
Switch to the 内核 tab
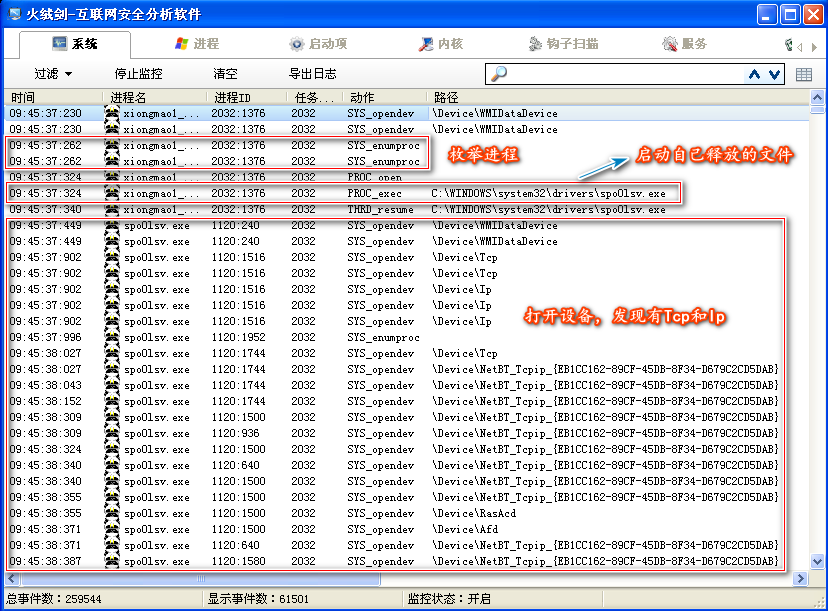click(x=440, y=44)
